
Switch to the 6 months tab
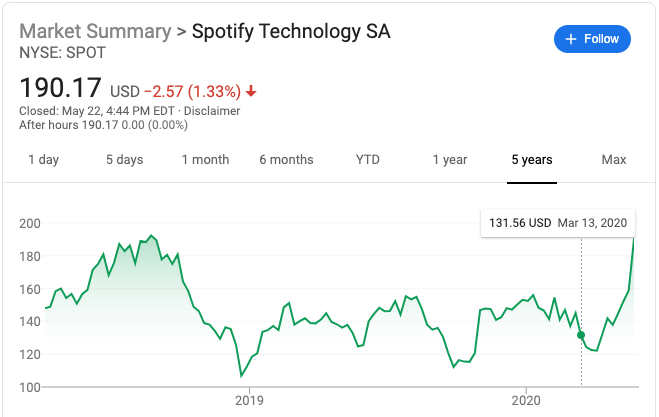pyautogui.click(x=286, y=160)
